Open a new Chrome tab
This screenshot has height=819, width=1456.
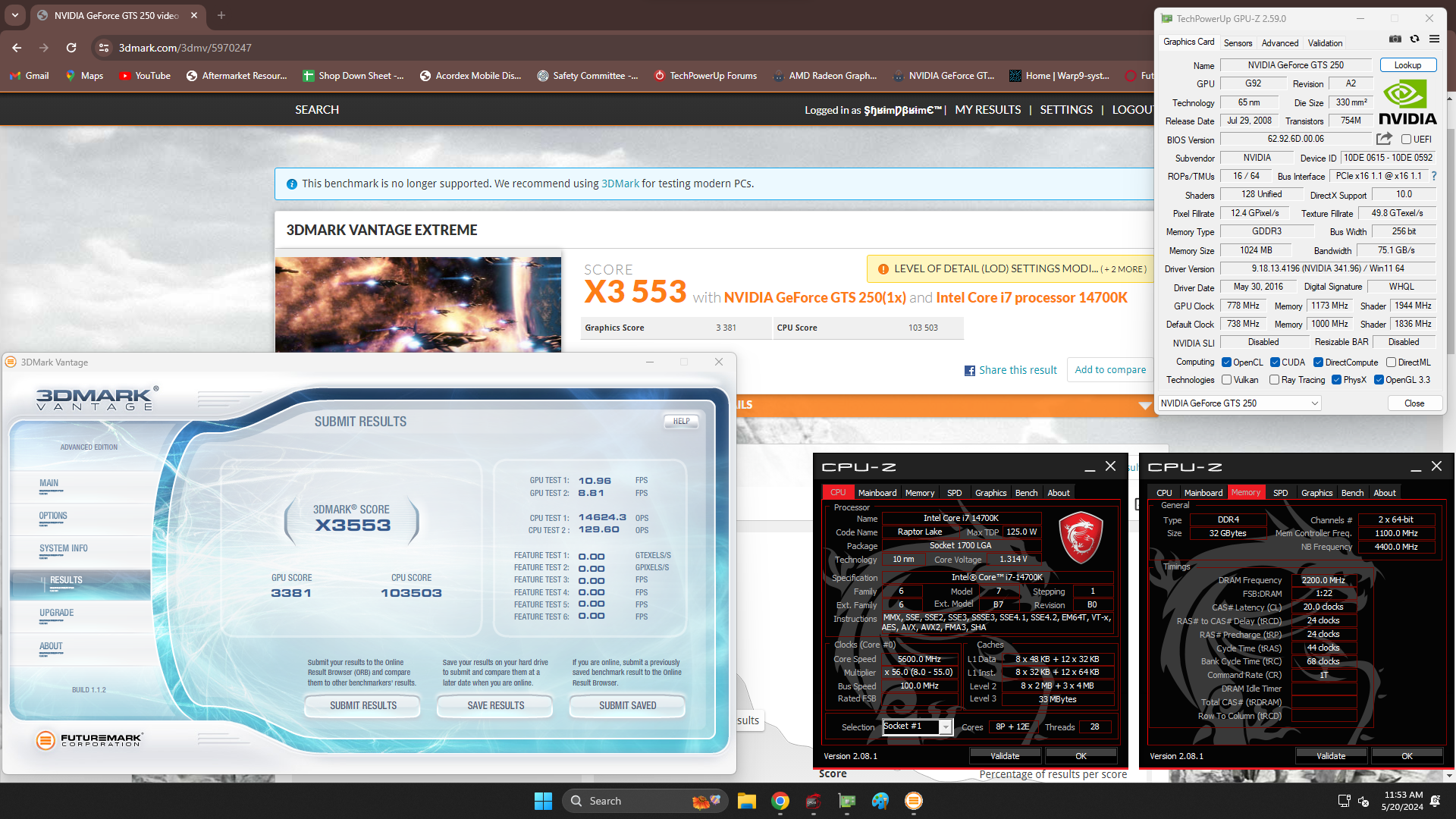click(221, 15)
